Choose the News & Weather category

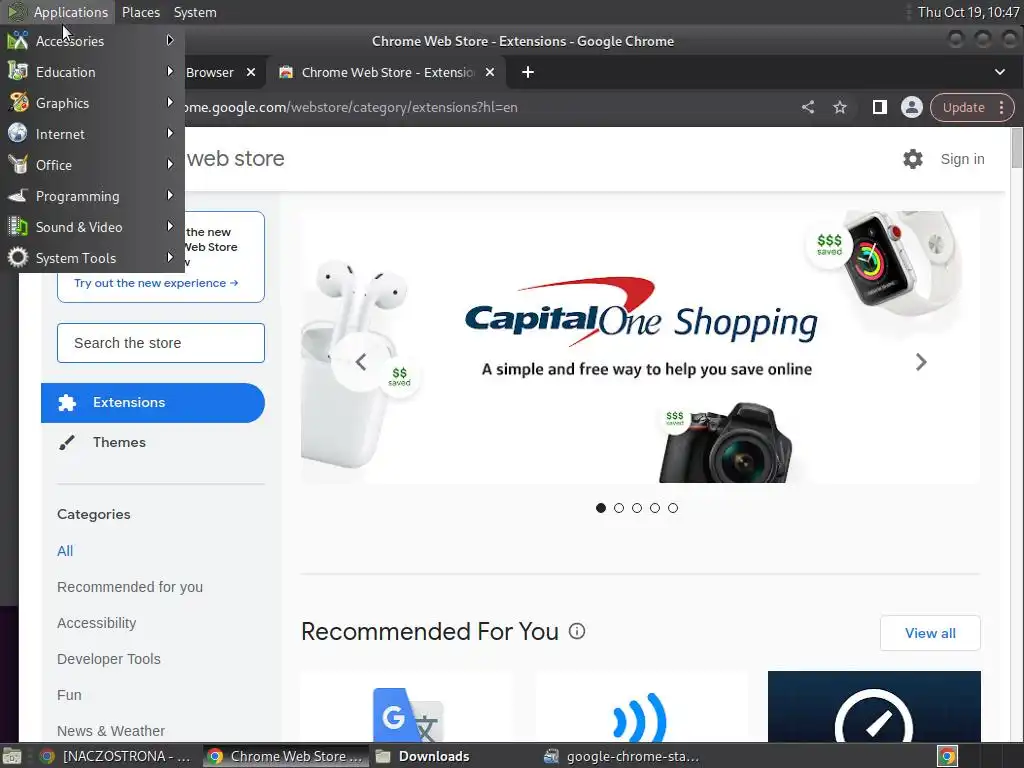point(110,730)
